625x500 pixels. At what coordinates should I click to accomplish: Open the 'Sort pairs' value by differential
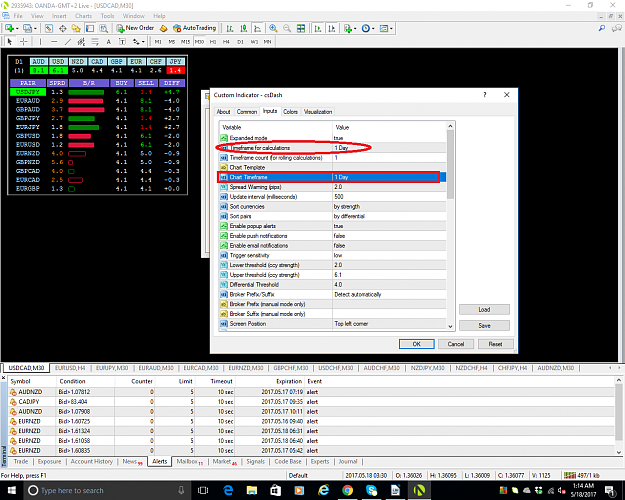[x=389, y=216]
